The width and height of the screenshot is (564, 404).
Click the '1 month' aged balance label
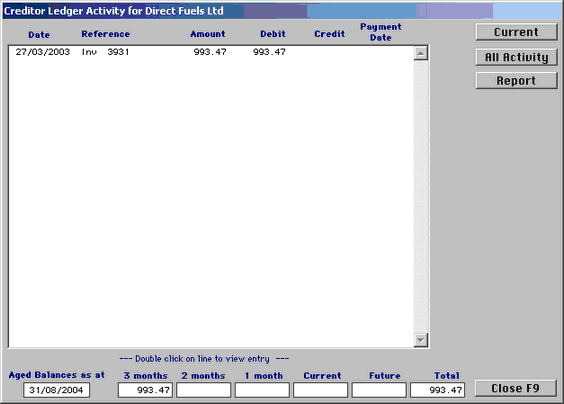tap(264, 376)
